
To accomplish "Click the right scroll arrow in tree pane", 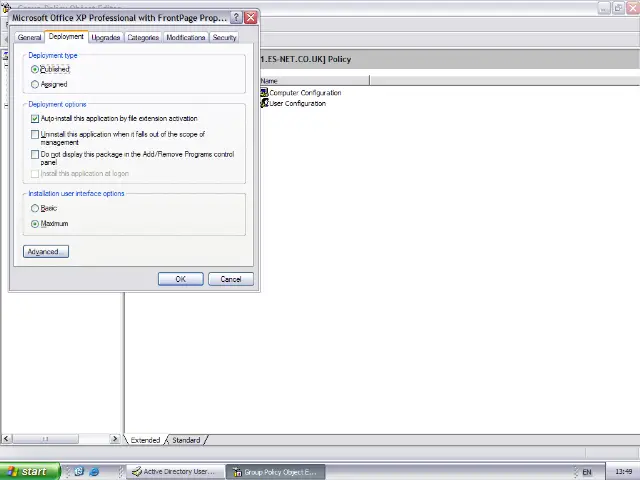I will click(115, 439).
